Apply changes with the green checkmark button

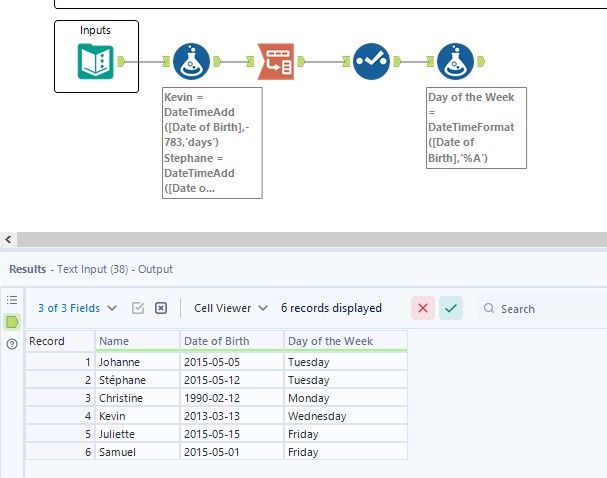pyautogui.click(x=451, y=308)
